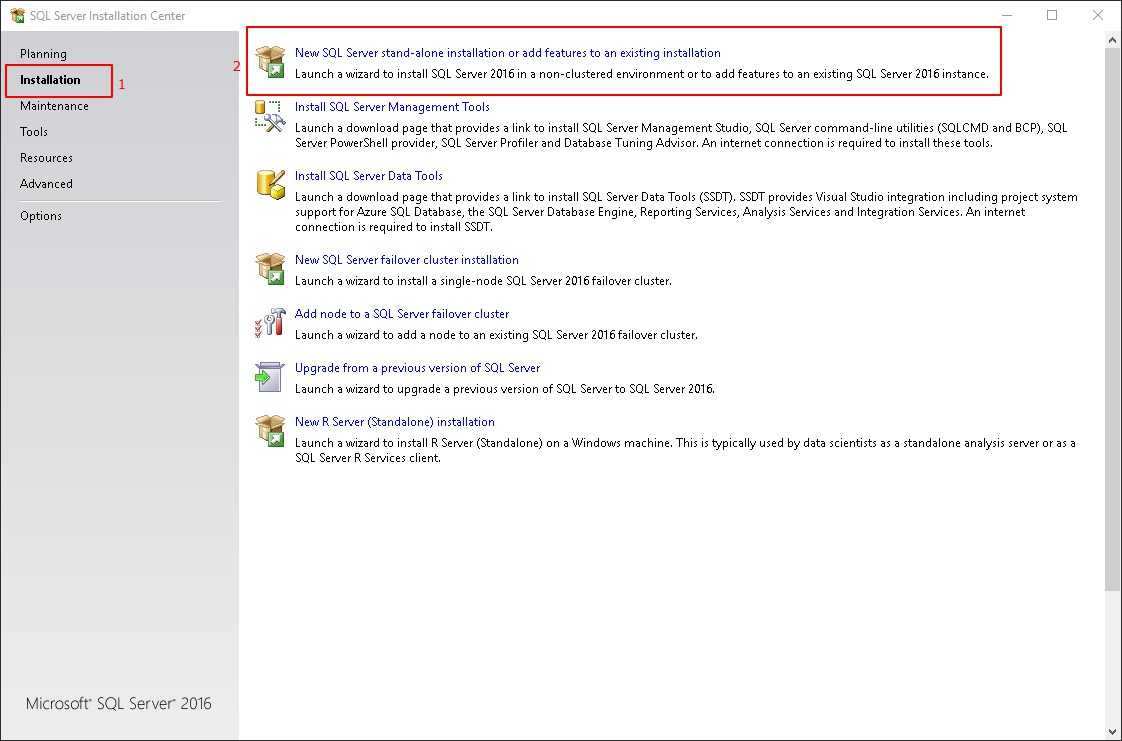
Task: Click description about R Server for data scientists
Action: point(685,451)
